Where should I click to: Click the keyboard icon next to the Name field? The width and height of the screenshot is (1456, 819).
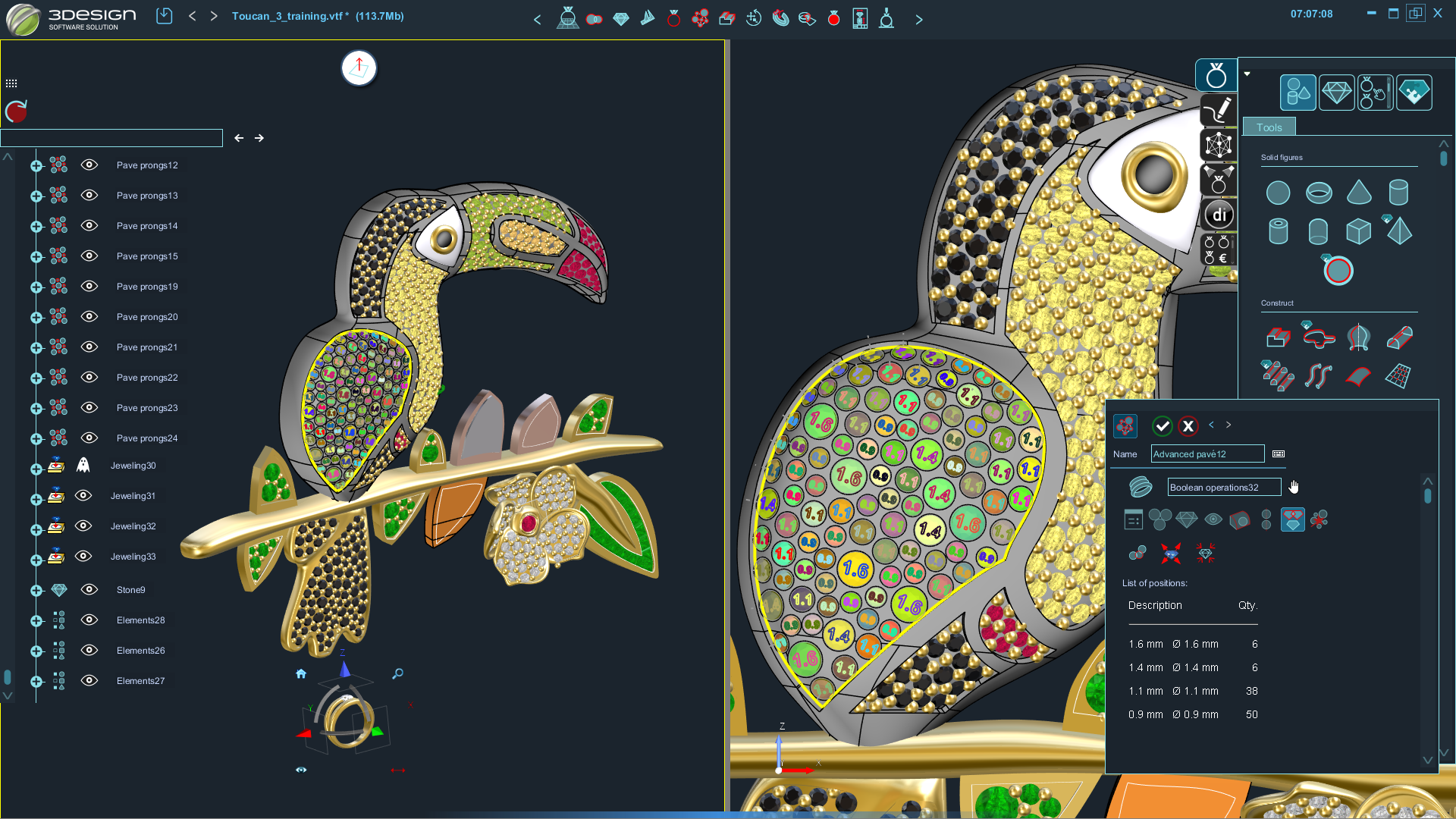tap(1278, 453)
